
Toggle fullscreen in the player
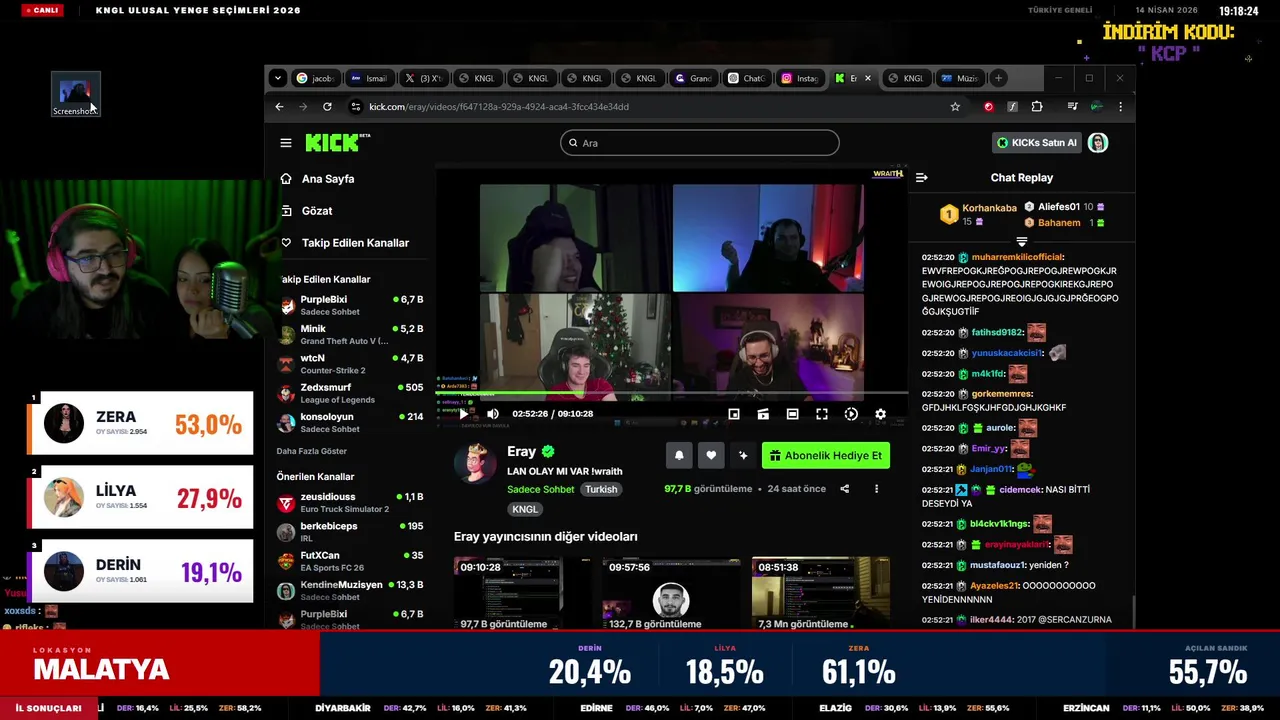822,414
